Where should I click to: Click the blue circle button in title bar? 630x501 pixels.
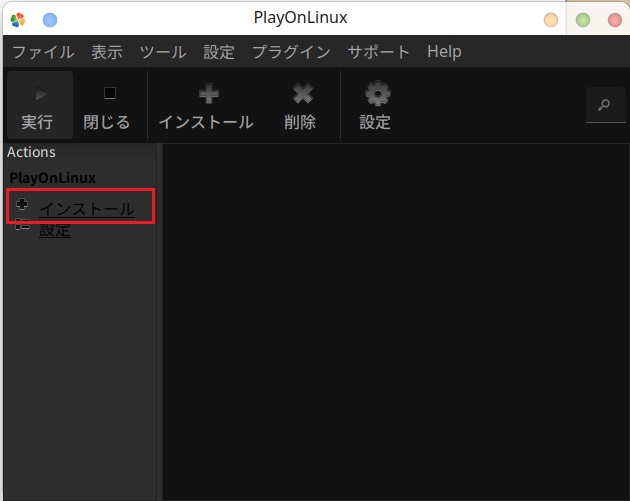[x=49, y=19]
